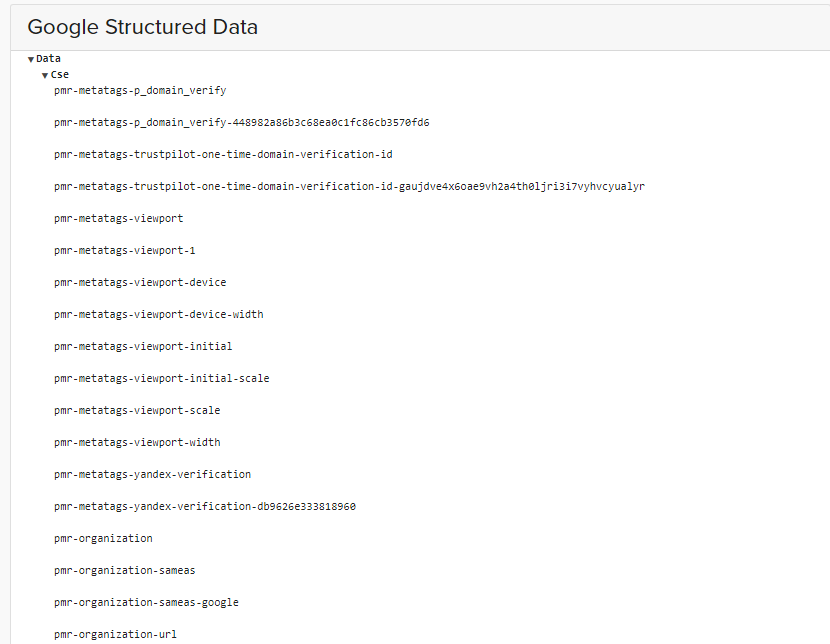Select the Cse label
This screenshot has height=644, width=830.
[60, 75]
